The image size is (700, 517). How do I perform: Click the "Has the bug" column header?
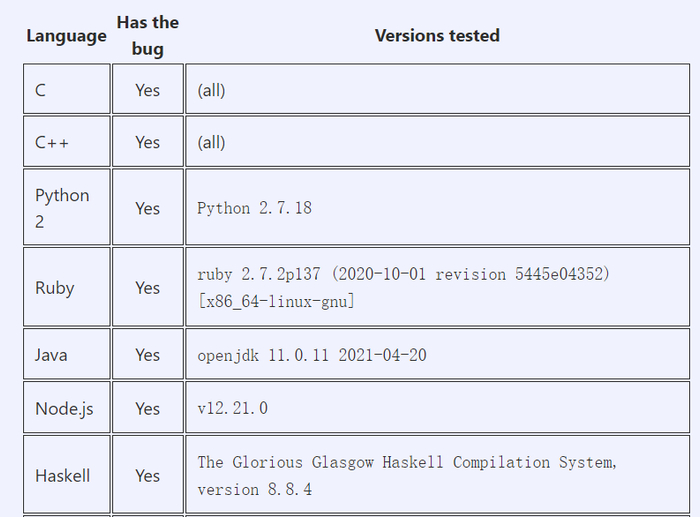[x=147, y=36]
